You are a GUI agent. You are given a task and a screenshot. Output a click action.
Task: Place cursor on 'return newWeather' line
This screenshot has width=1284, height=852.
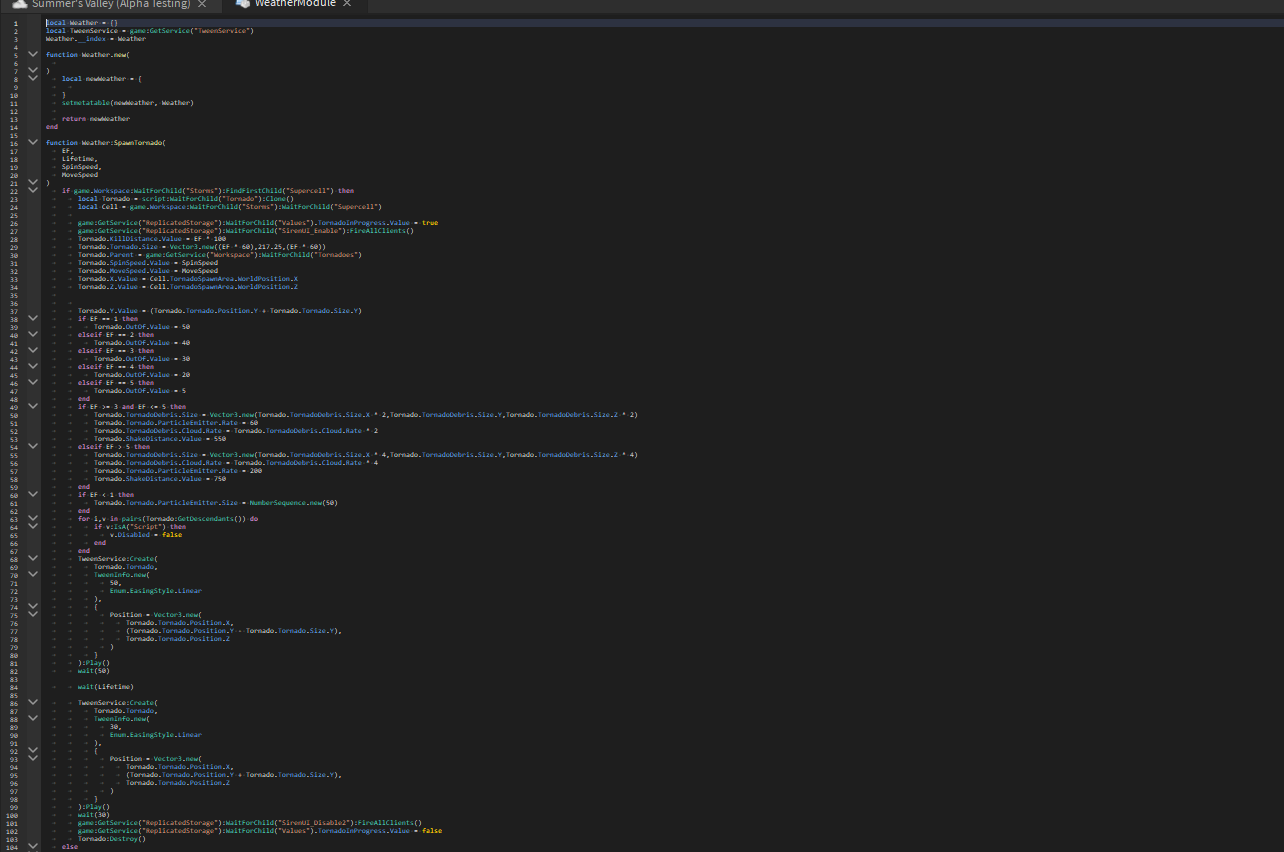coord(95,119)
